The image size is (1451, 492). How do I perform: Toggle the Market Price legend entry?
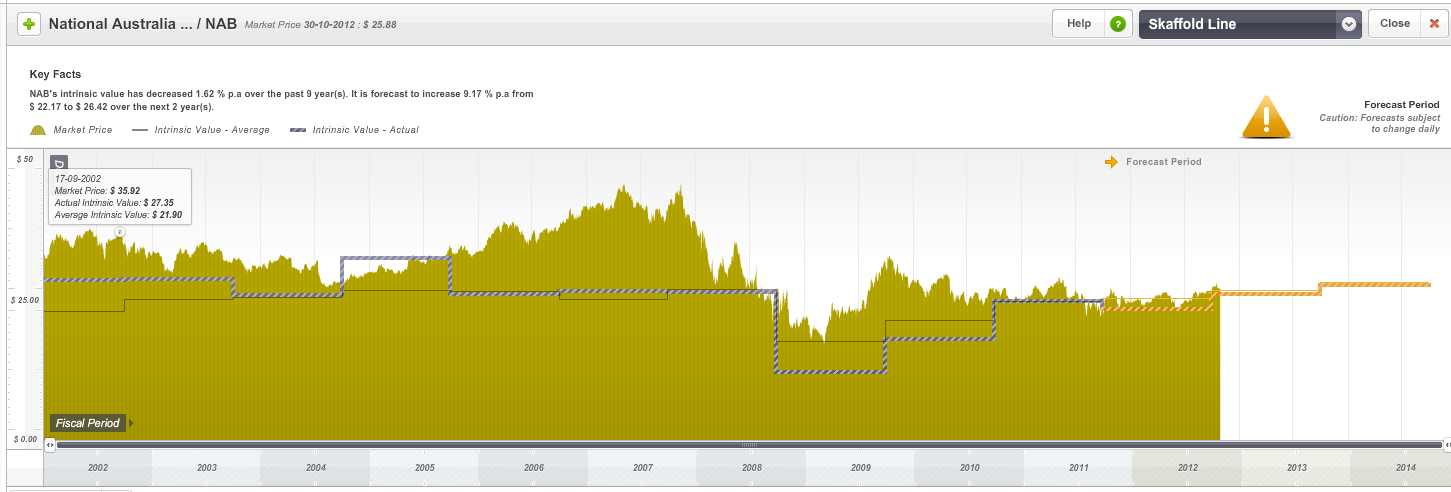pos(72,130)
